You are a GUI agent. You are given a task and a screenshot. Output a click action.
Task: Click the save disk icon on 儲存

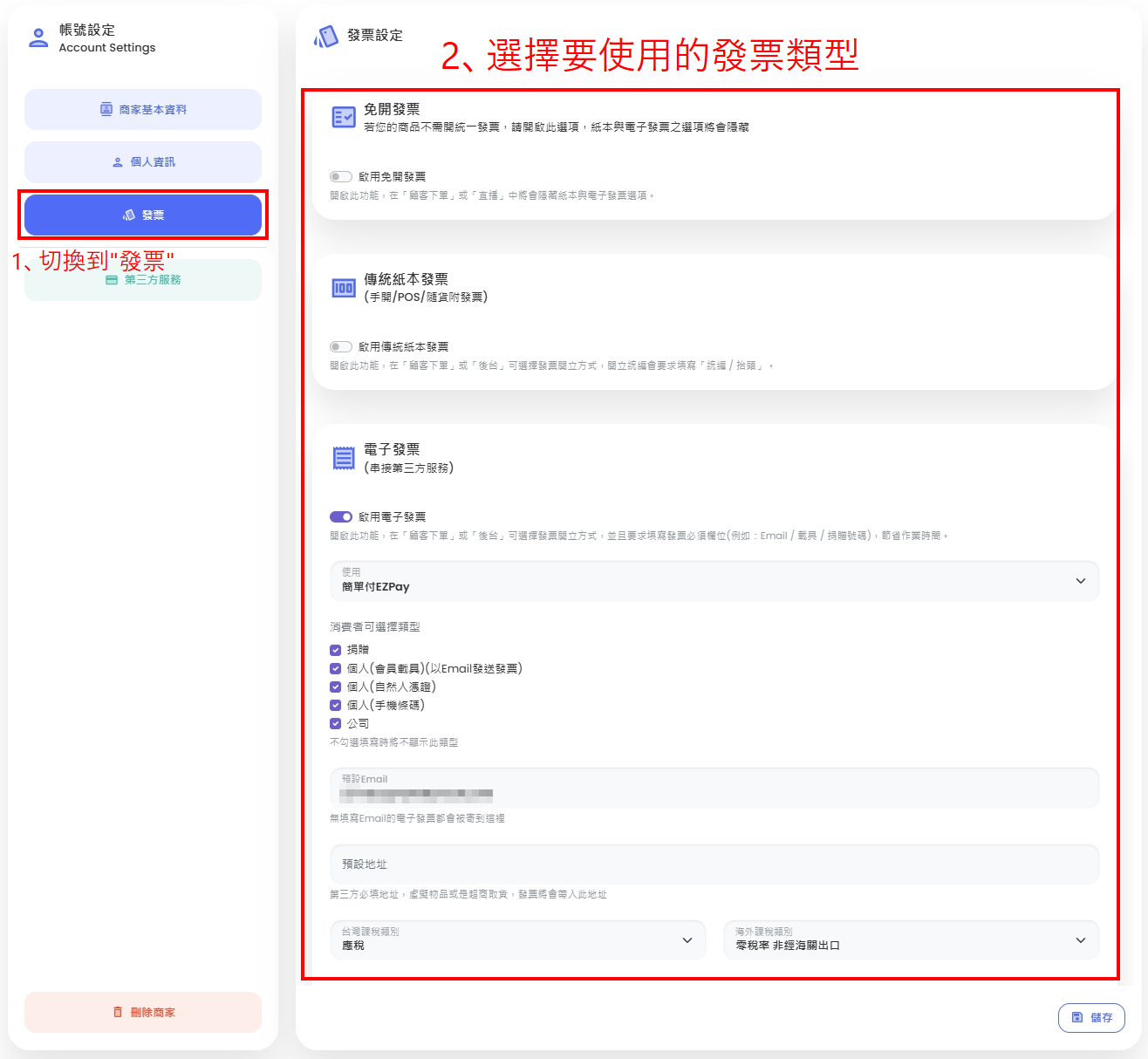[1077, 1017]
